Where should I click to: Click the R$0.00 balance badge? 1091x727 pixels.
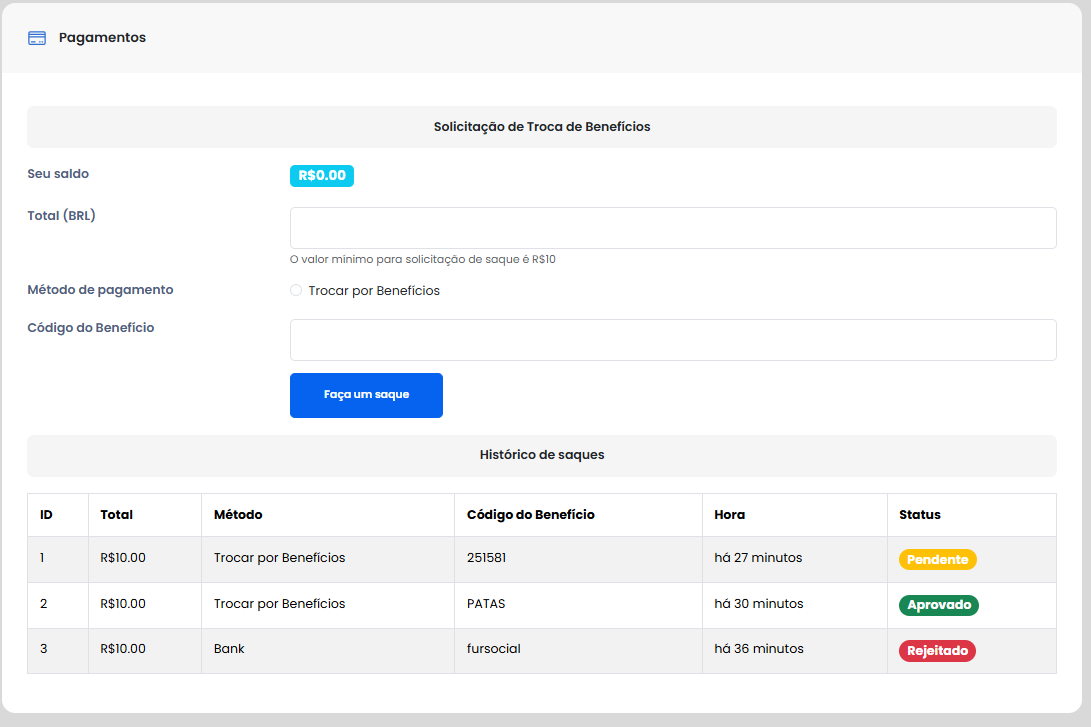322,176
